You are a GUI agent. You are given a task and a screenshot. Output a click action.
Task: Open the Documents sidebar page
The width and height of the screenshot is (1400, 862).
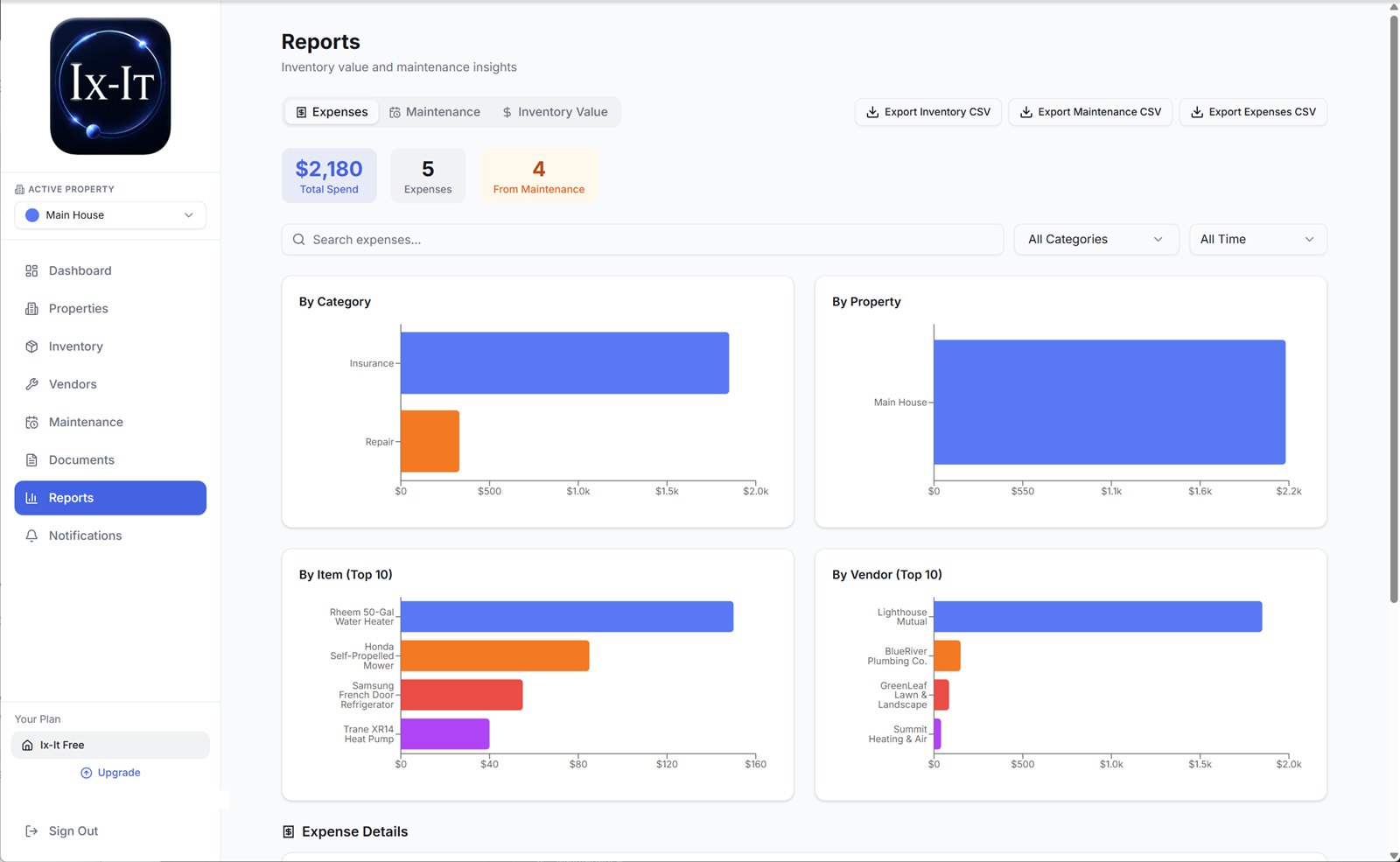(x=110, y=460)
